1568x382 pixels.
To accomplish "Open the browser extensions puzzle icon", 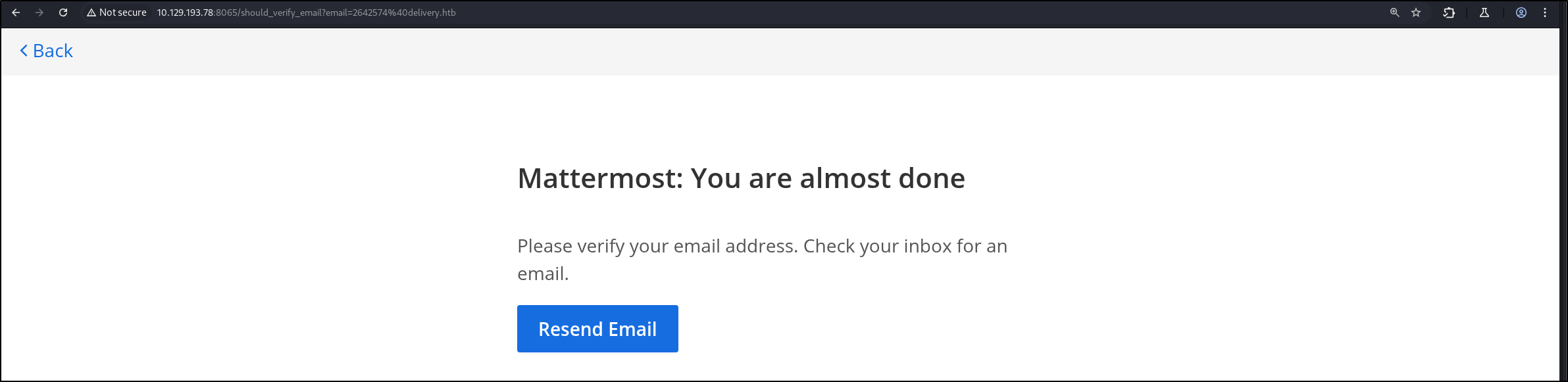I will click(1449, 12).
